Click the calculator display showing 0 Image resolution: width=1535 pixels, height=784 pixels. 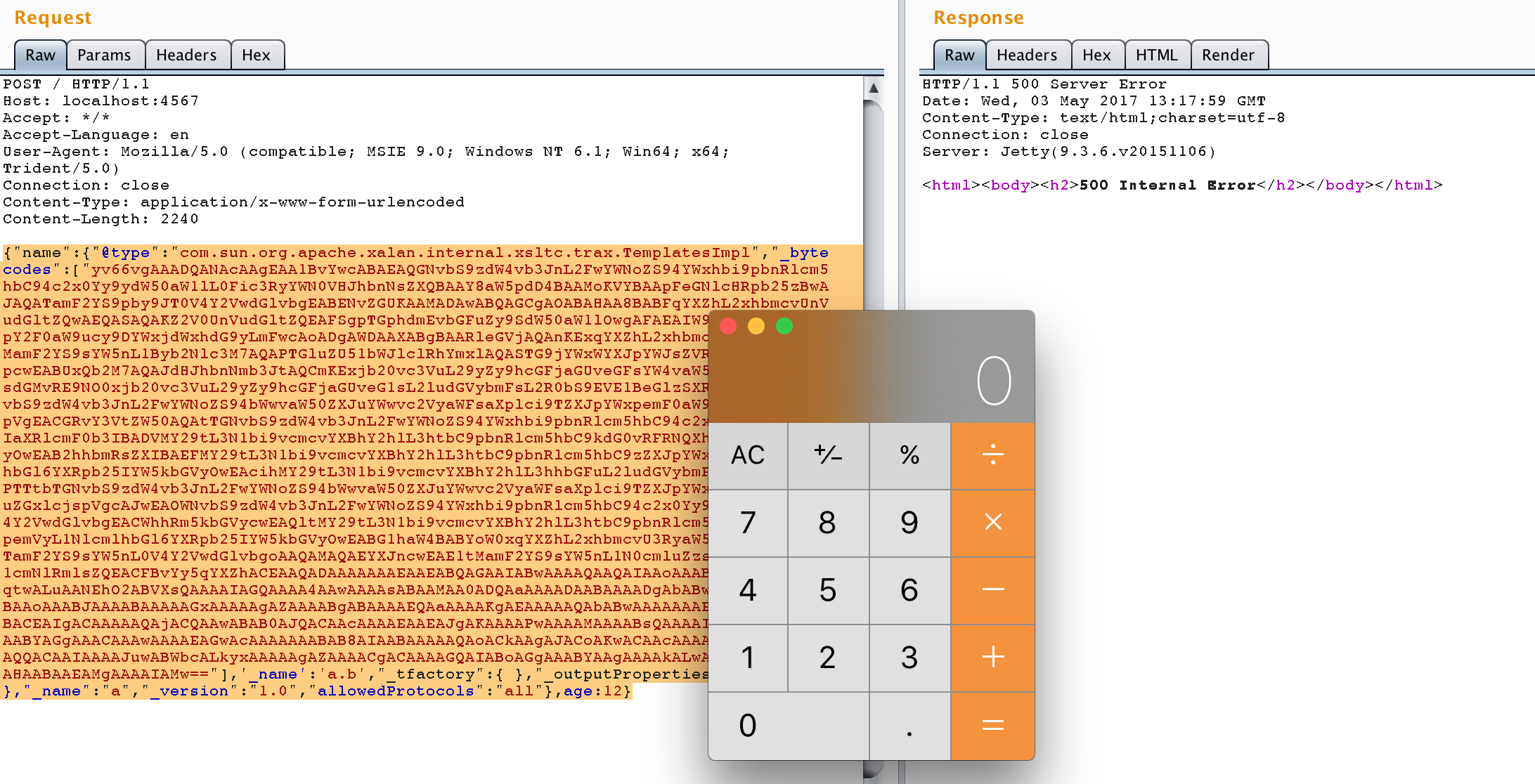pyautogui.click(x=993, y=381)
